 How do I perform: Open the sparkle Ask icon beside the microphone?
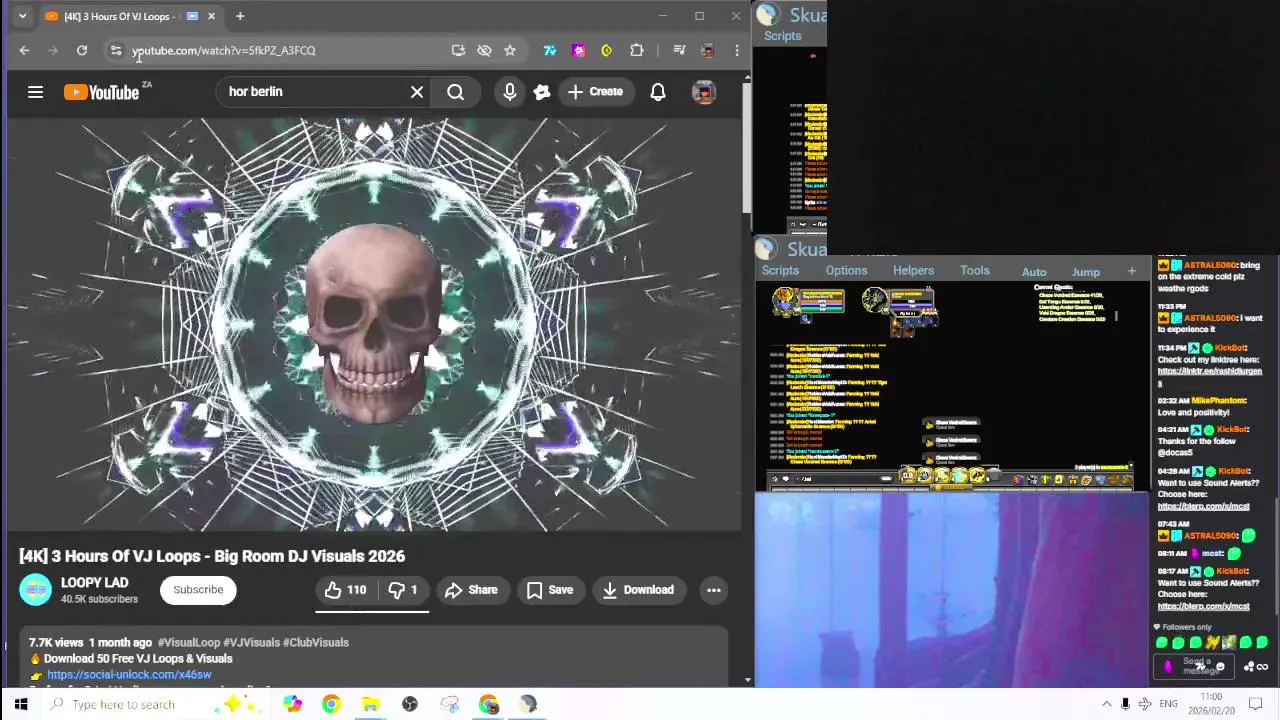point(542,92)
